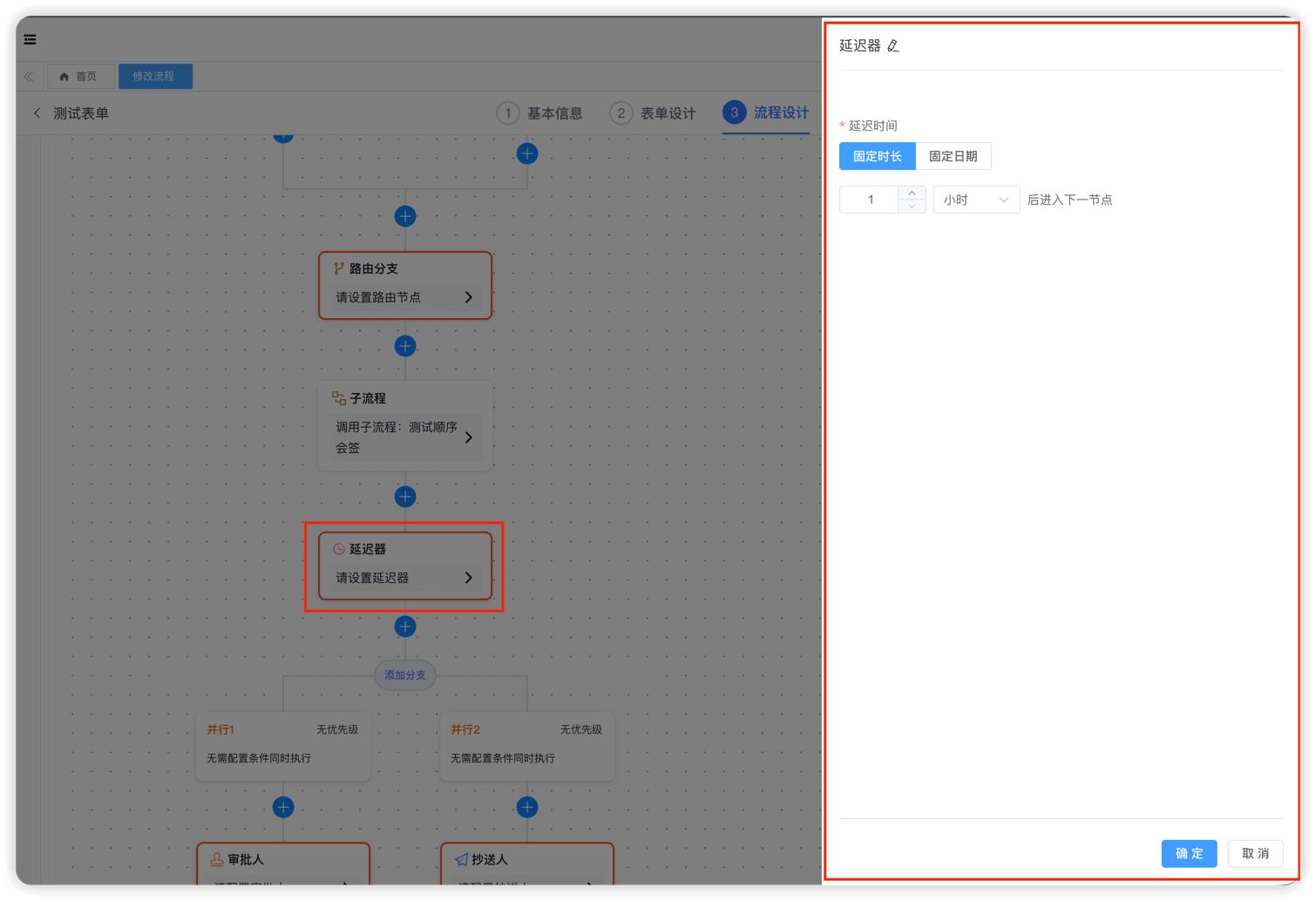
Task: Click plus button under 并行2 branch
Action: coord(527,807)
